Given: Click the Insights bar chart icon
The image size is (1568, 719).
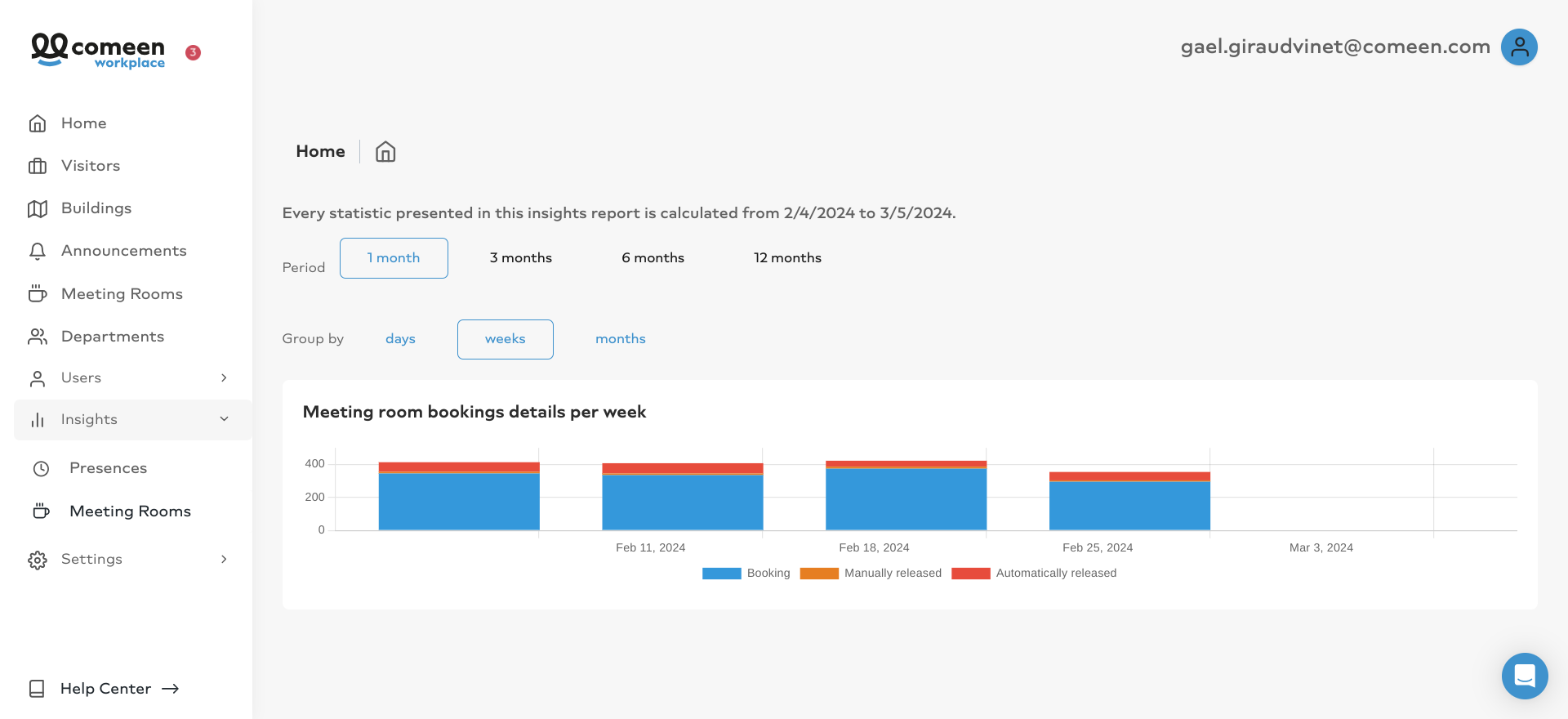Looking at the screenshot, I should pyautogui.click(x=38, y=420).
